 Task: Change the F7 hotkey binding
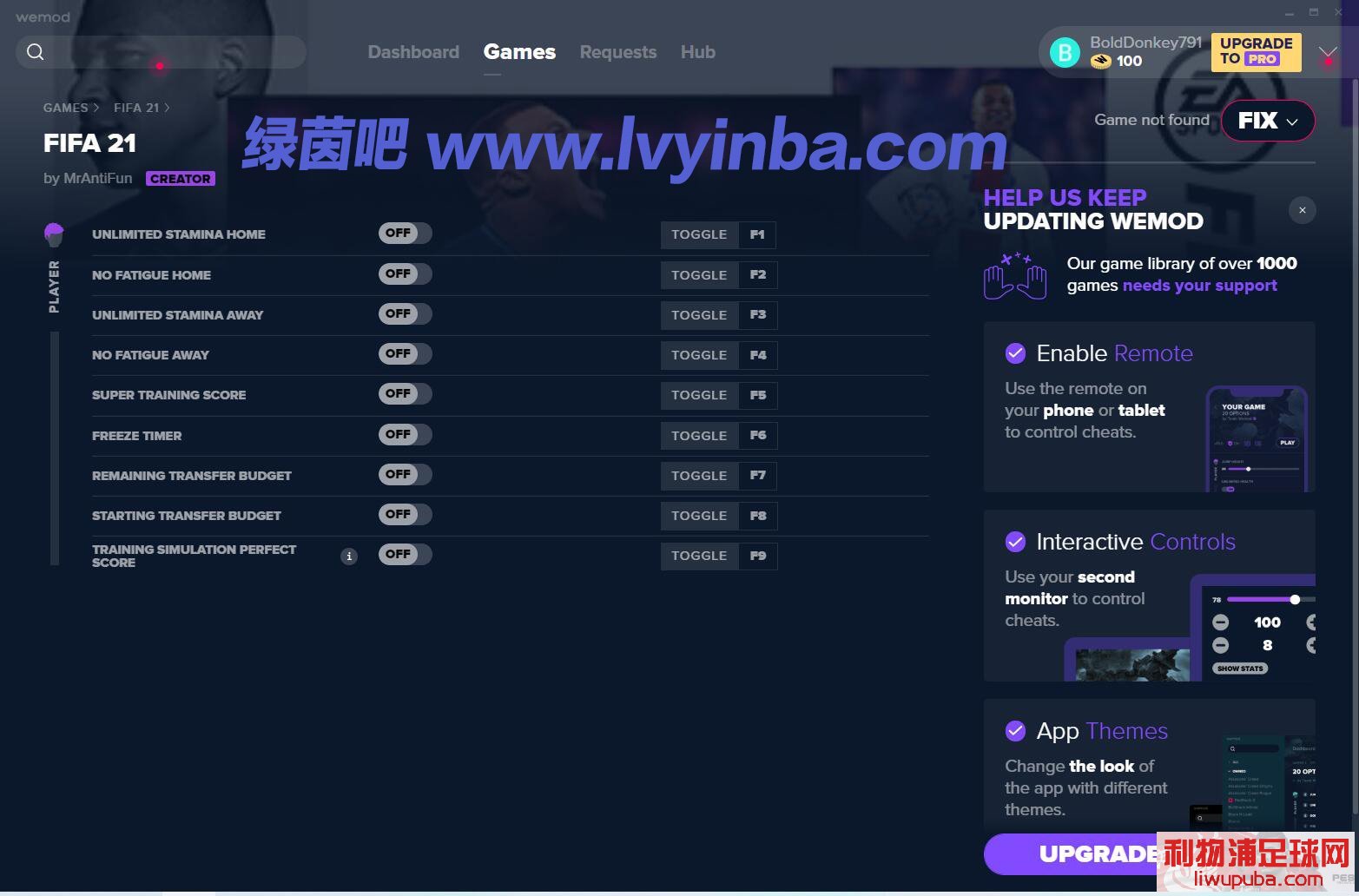[x=758, y=476]
